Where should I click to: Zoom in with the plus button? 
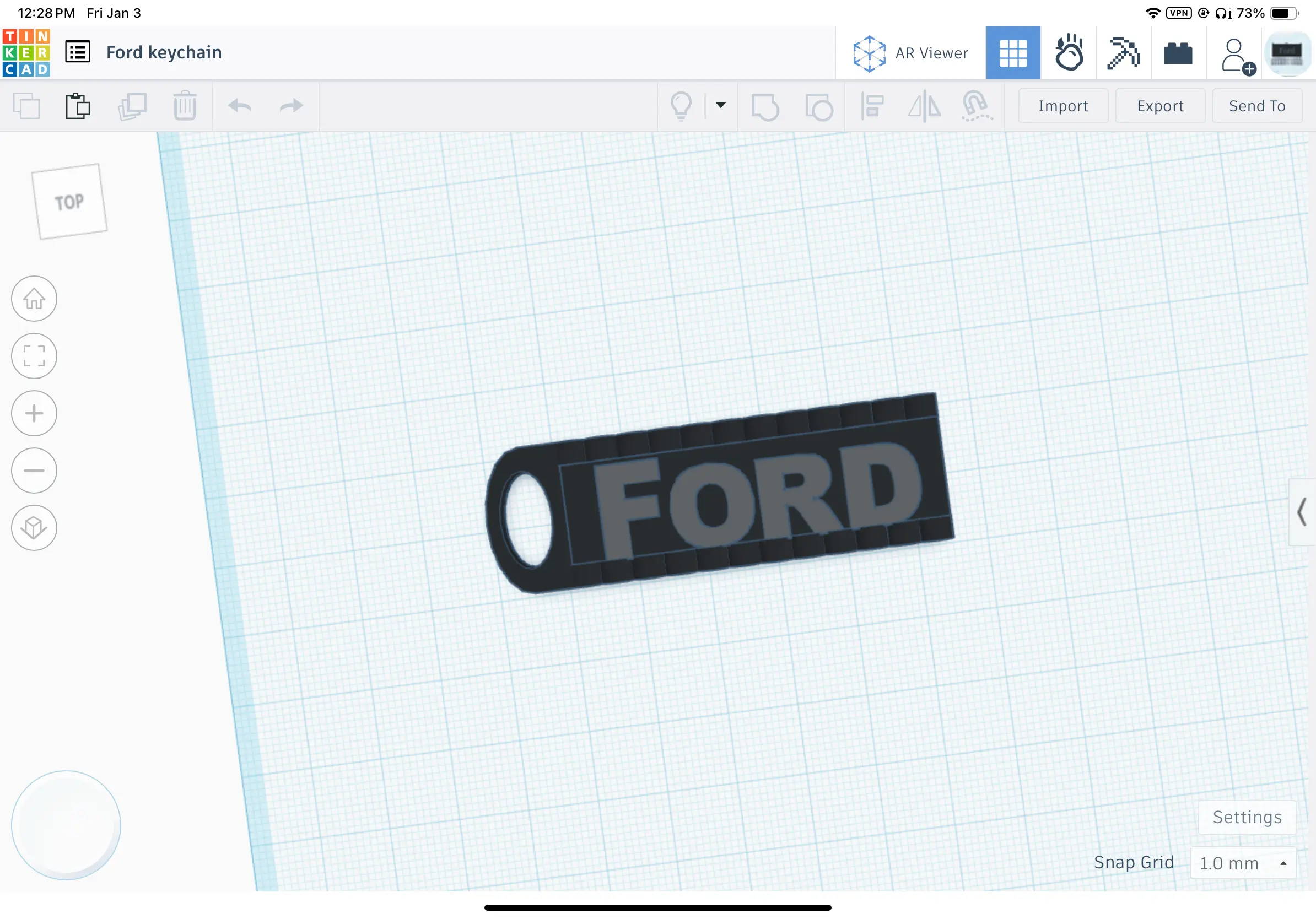point(34,413)
